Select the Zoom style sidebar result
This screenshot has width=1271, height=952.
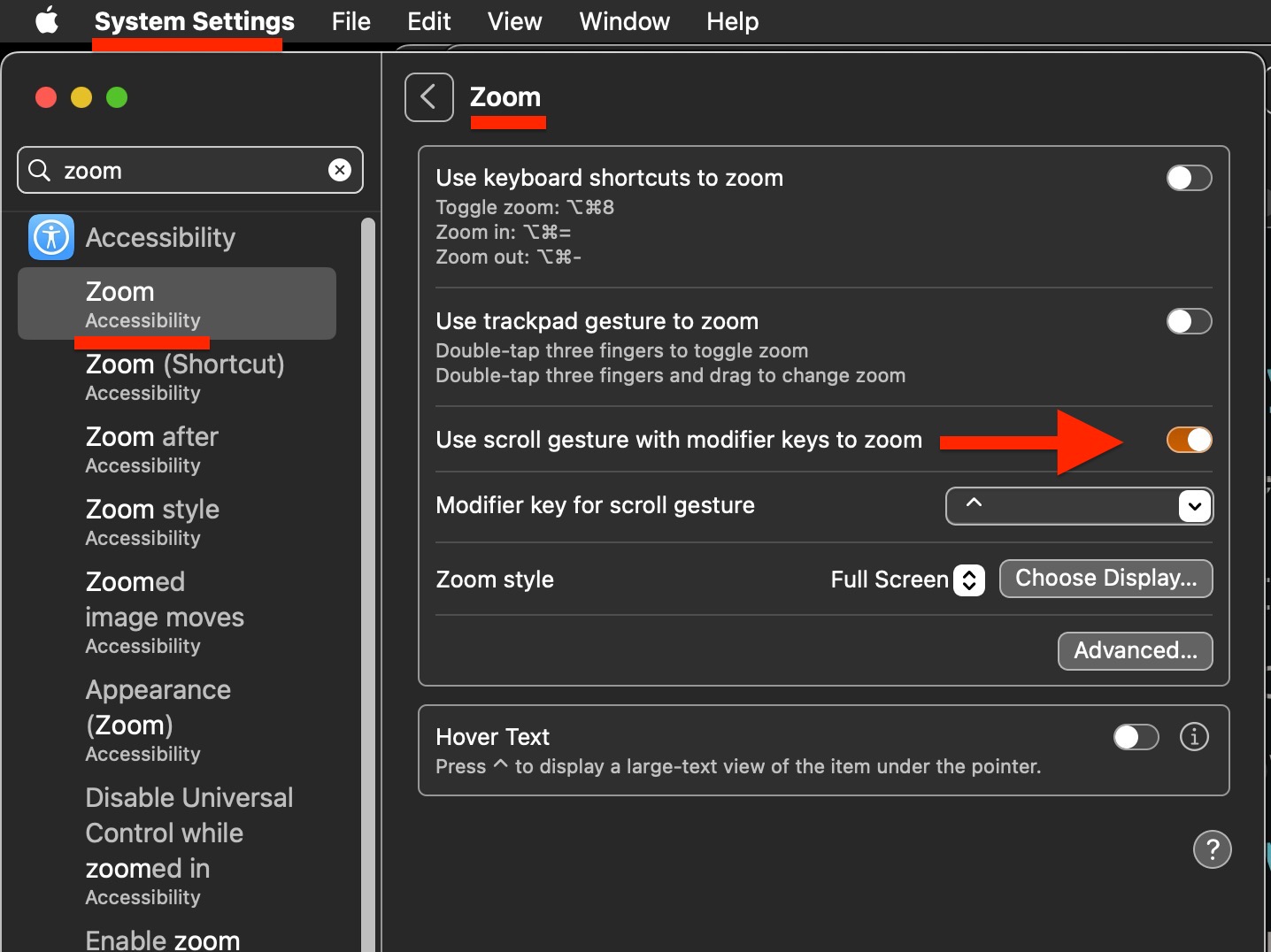(177, 522)
